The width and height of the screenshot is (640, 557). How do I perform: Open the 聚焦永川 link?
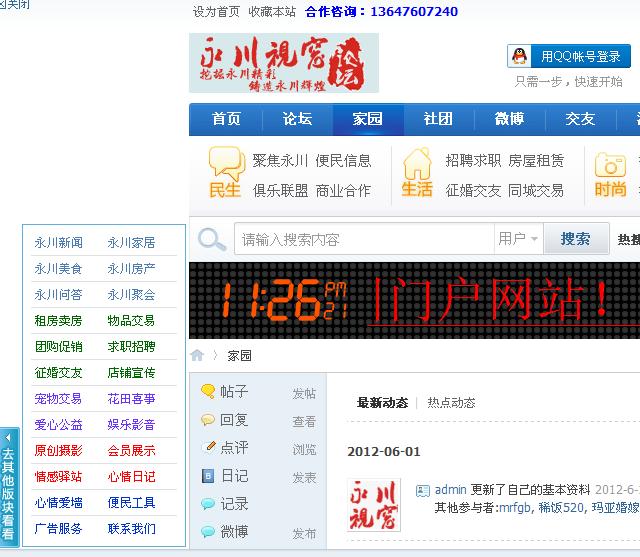pos(280,160)
